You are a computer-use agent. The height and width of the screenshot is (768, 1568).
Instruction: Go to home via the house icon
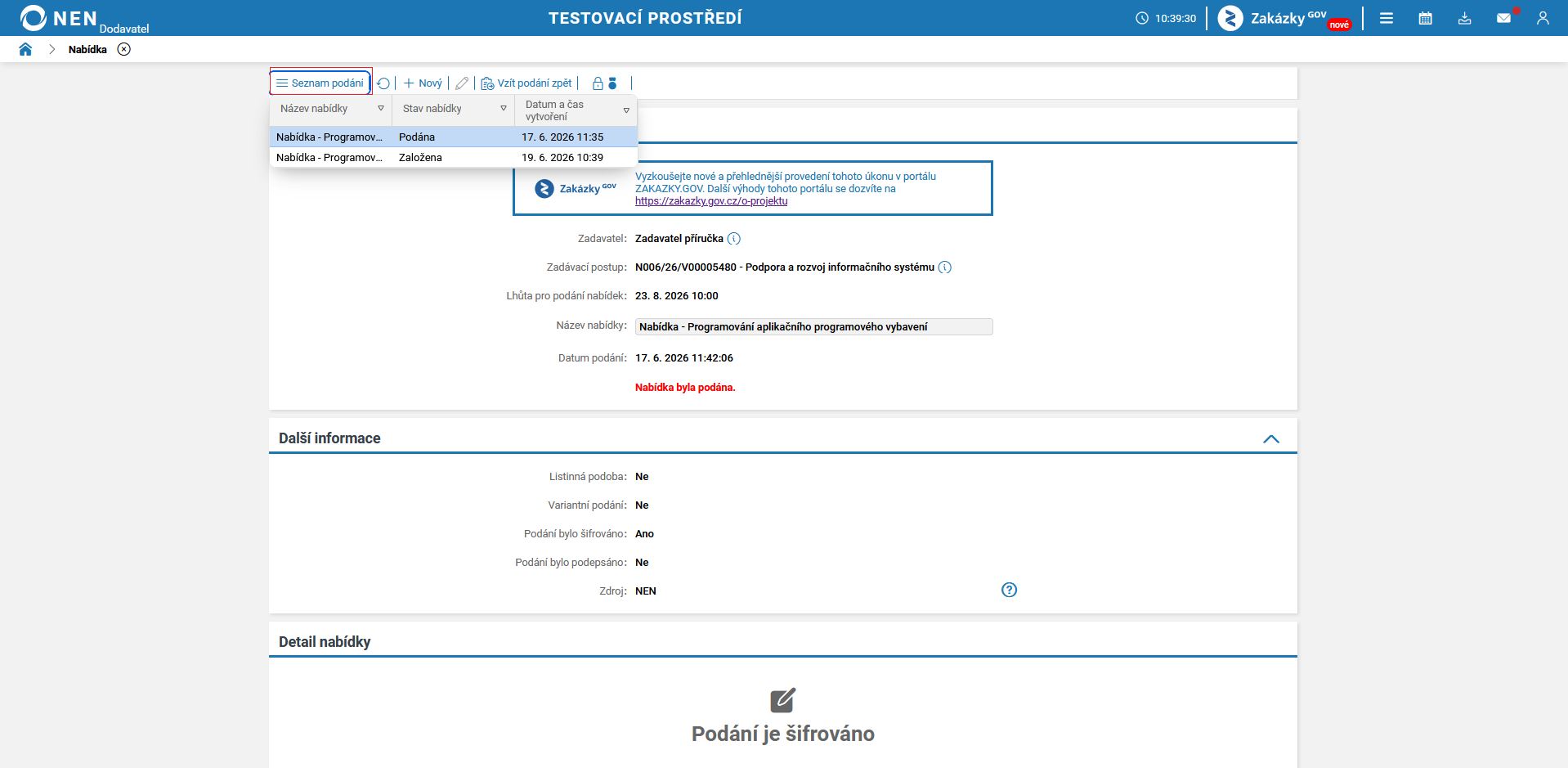[x=25, y=49]
